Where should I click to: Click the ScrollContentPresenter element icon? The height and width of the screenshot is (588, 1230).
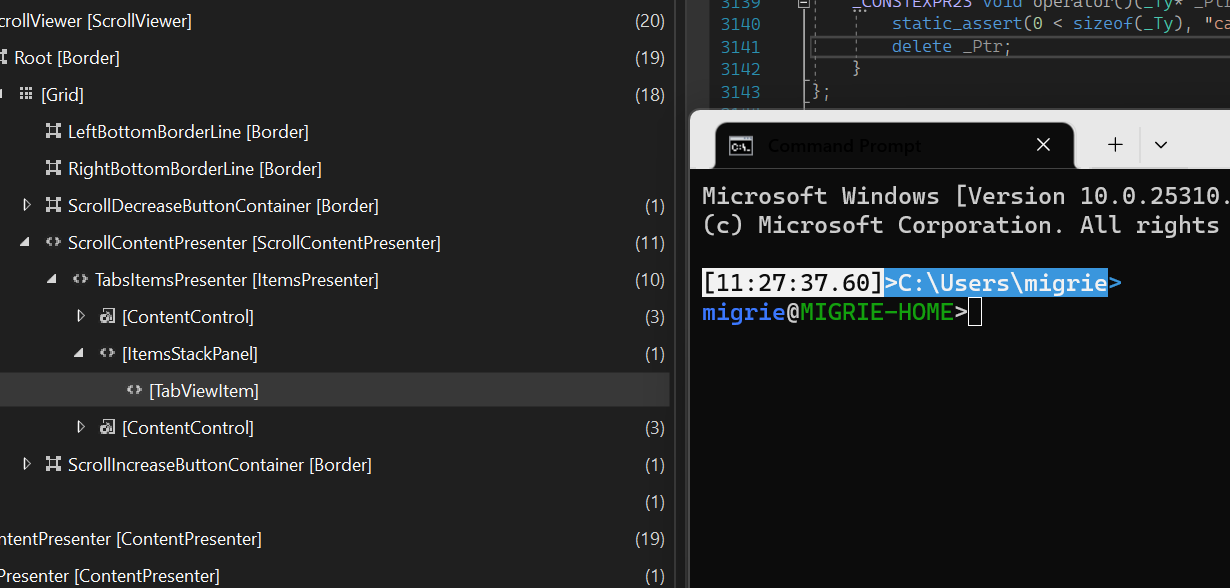[53, 242]
